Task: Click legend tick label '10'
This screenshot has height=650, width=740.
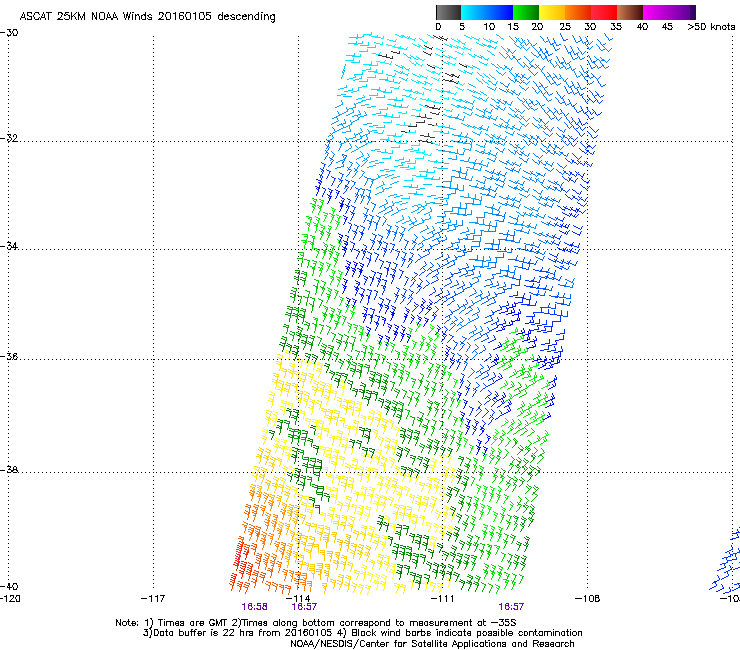Action: click(489, 27)
